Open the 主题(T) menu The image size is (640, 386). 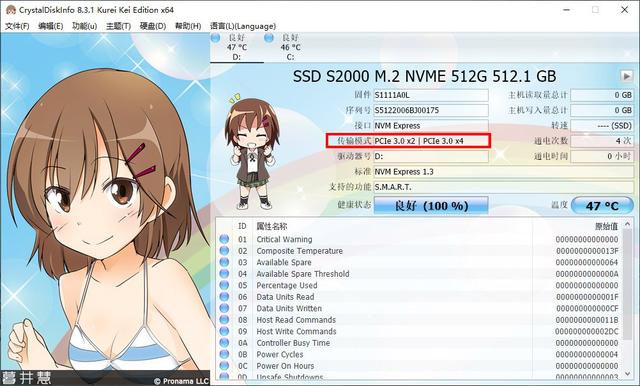click(118, 26)
